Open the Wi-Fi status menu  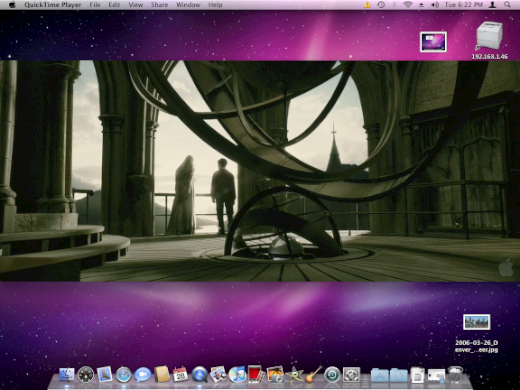[407, 5]
